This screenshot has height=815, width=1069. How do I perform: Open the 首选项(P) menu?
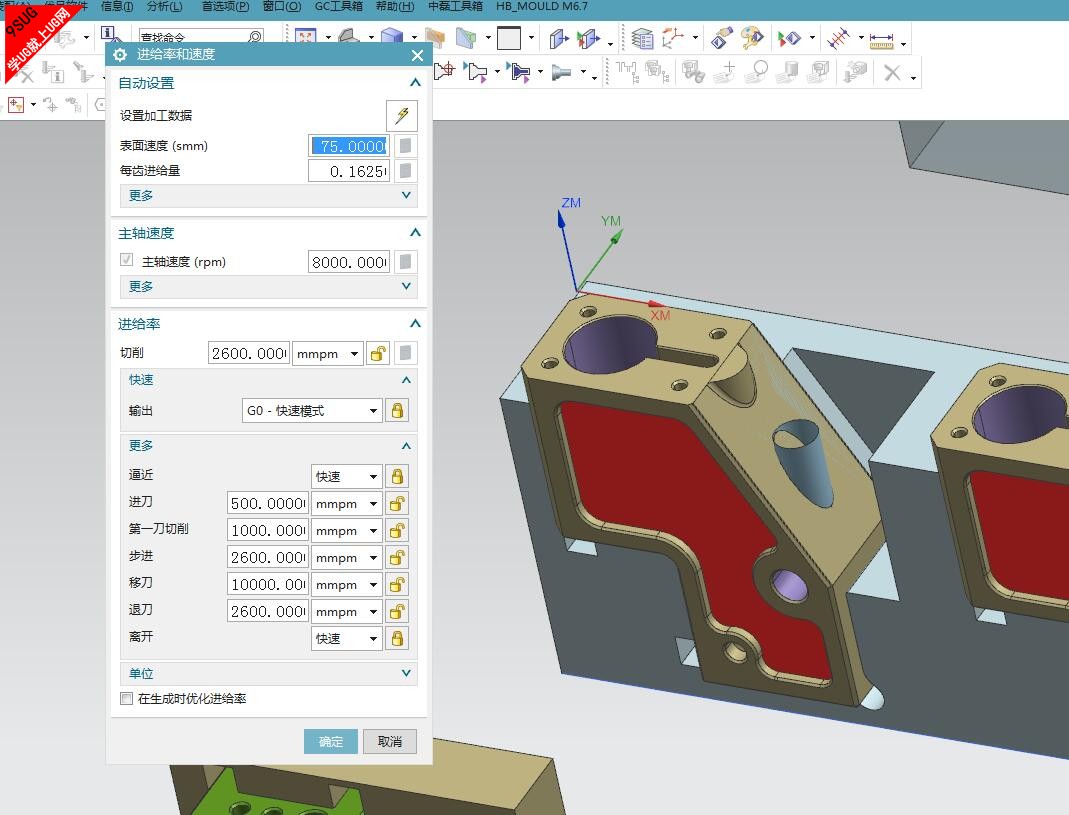(x=226, y=7)
